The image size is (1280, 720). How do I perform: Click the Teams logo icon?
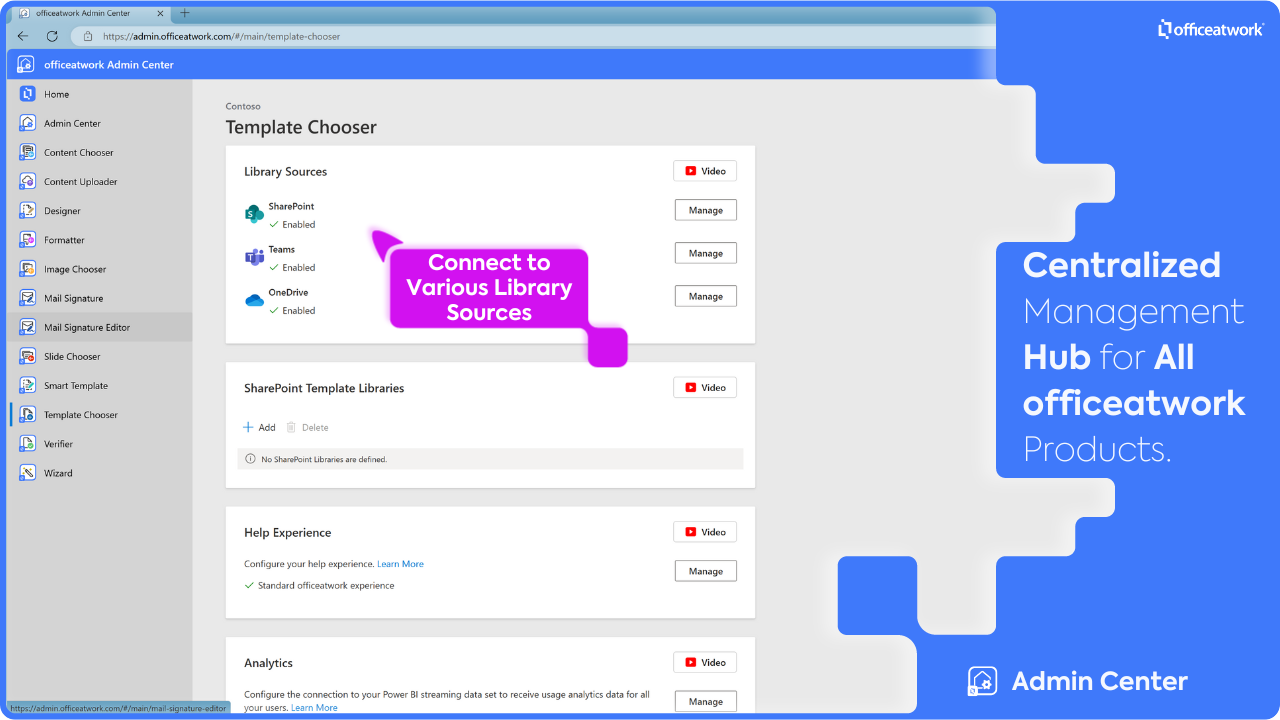[254, 257]
